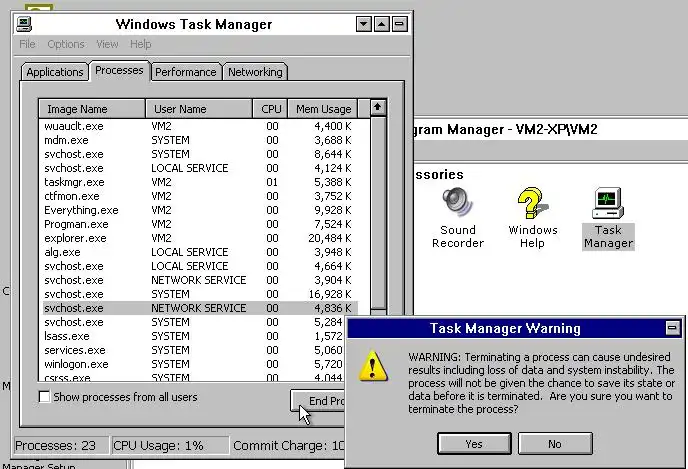688x469 pixels.
Task: Sort by the CPU column header
Action: pyautogui.click(x=271, y=109)
